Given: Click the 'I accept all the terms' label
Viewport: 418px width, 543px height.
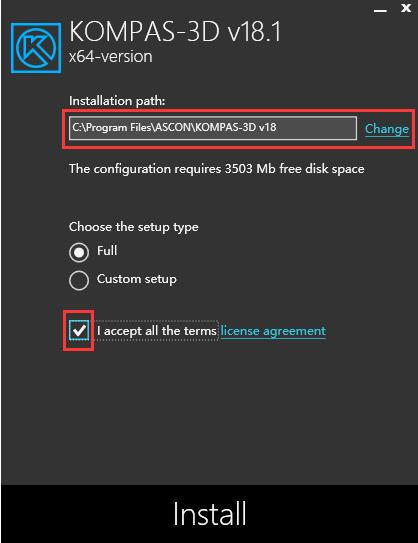Looking at the screenshot, I should (x=157, y=331).
